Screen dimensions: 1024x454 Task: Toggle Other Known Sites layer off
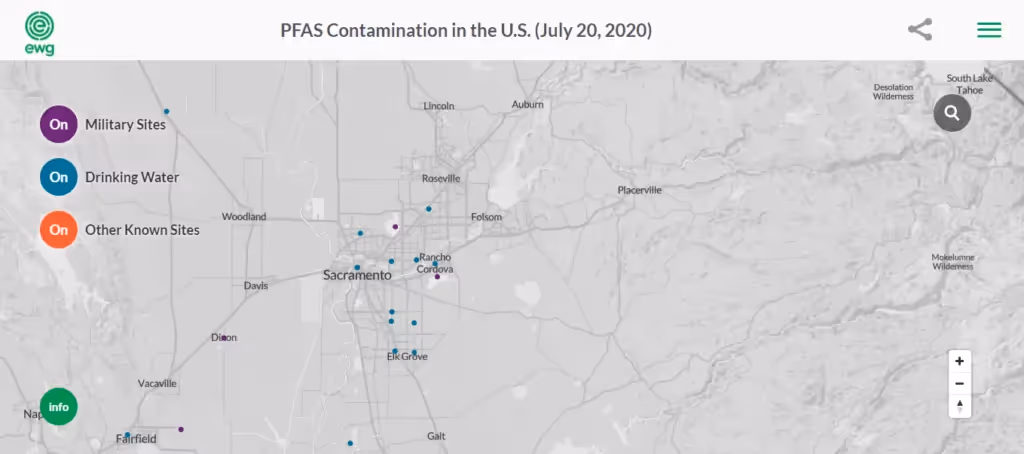click(x=59, y=230)
